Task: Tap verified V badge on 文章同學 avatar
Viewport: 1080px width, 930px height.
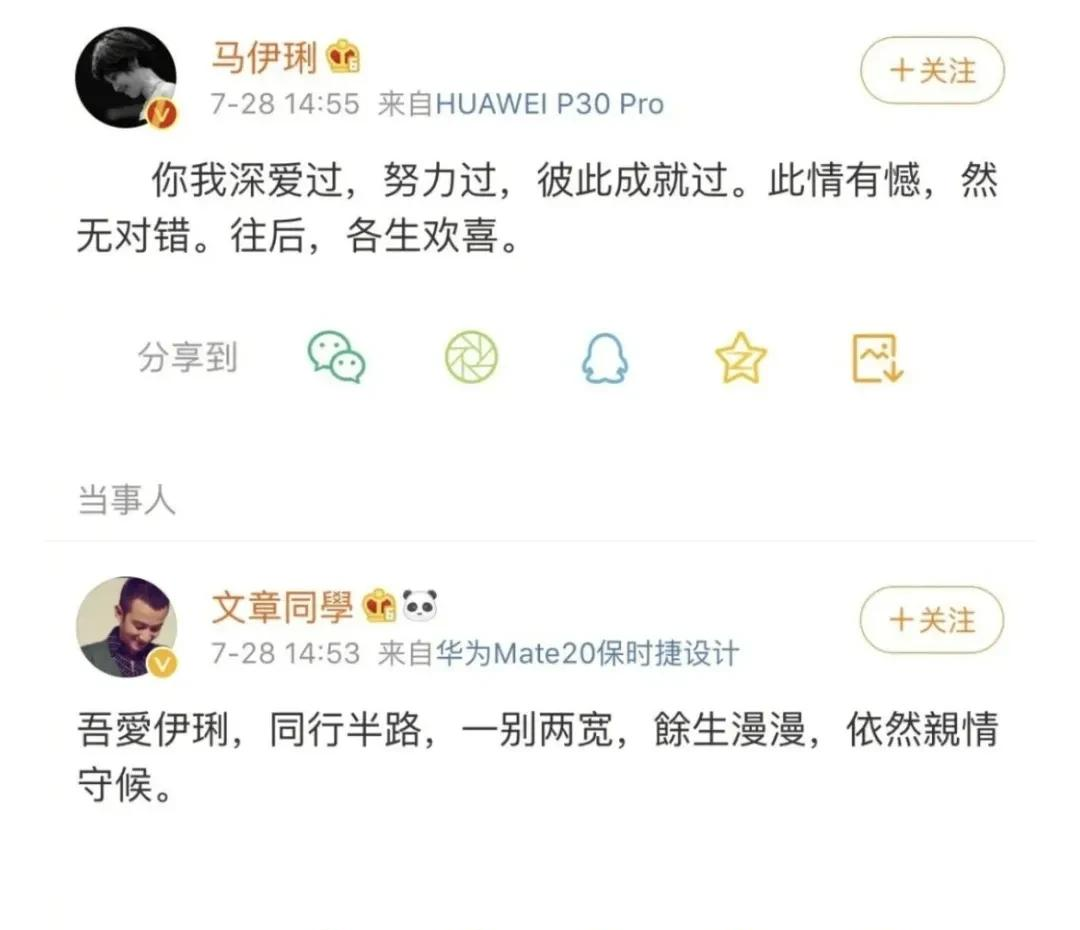Action: coord(163,663)
